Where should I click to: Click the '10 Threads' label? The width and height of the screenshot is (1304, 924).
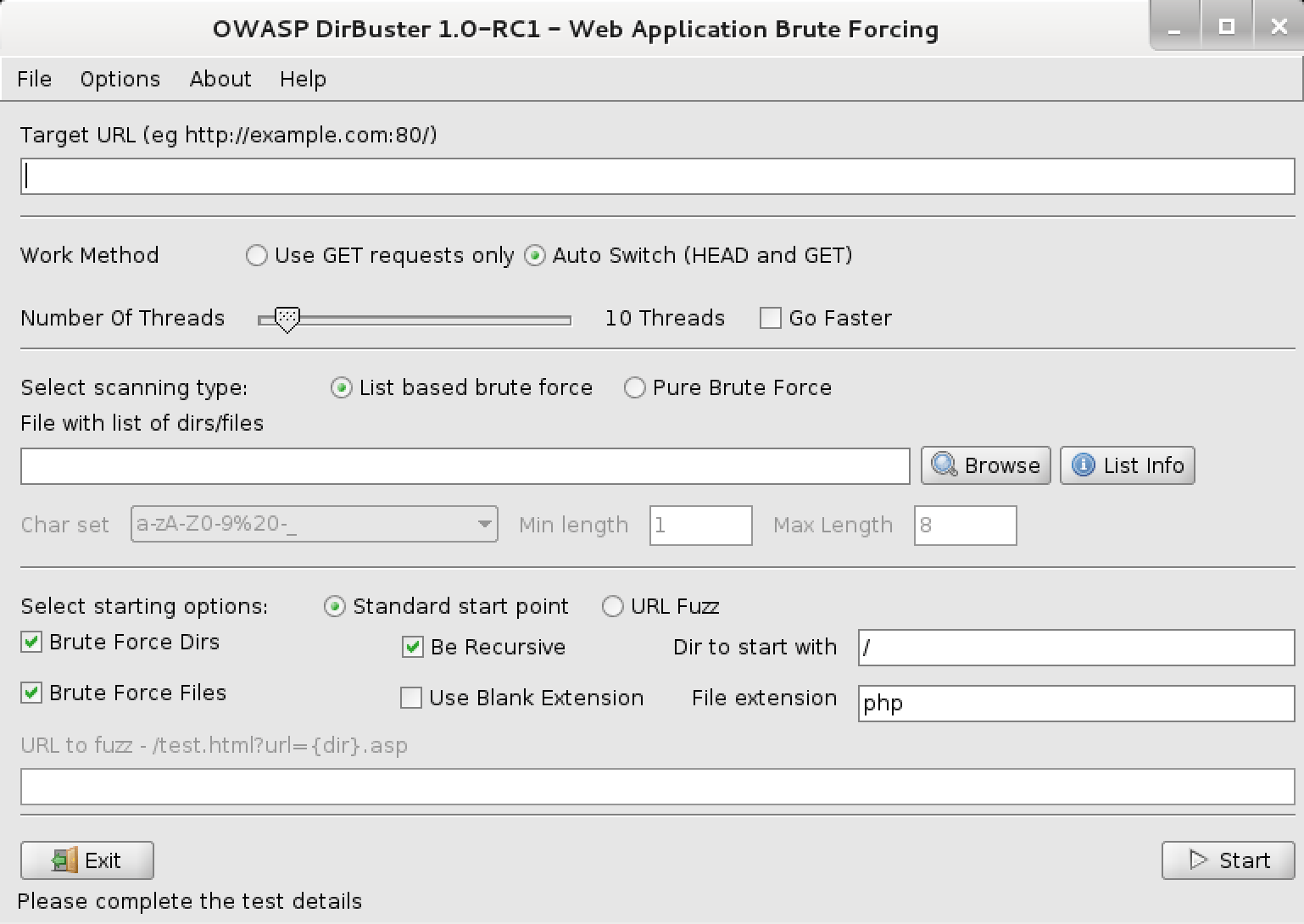tap(665, 318)
